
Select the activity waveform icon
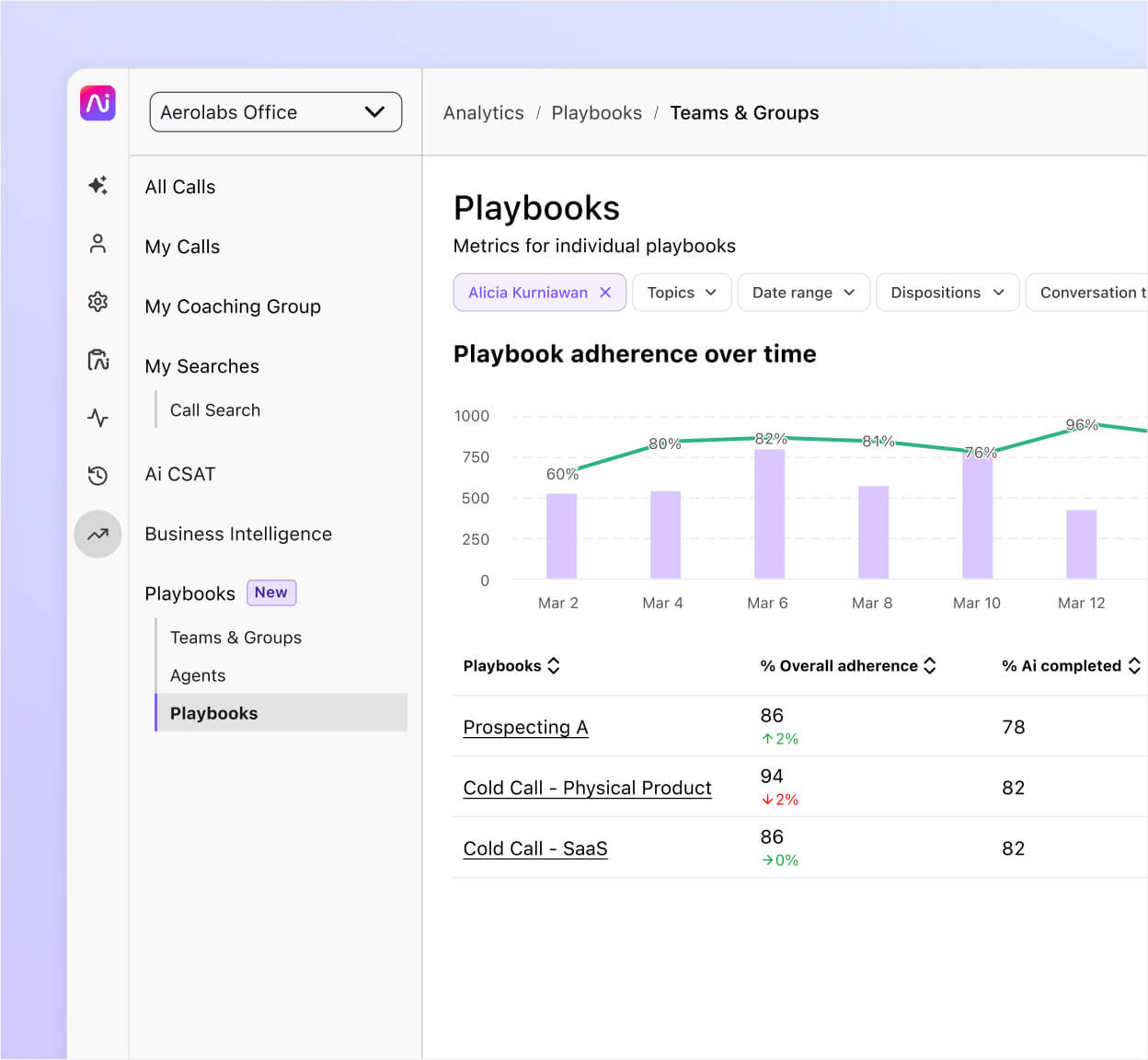click(x=98, y=418)
